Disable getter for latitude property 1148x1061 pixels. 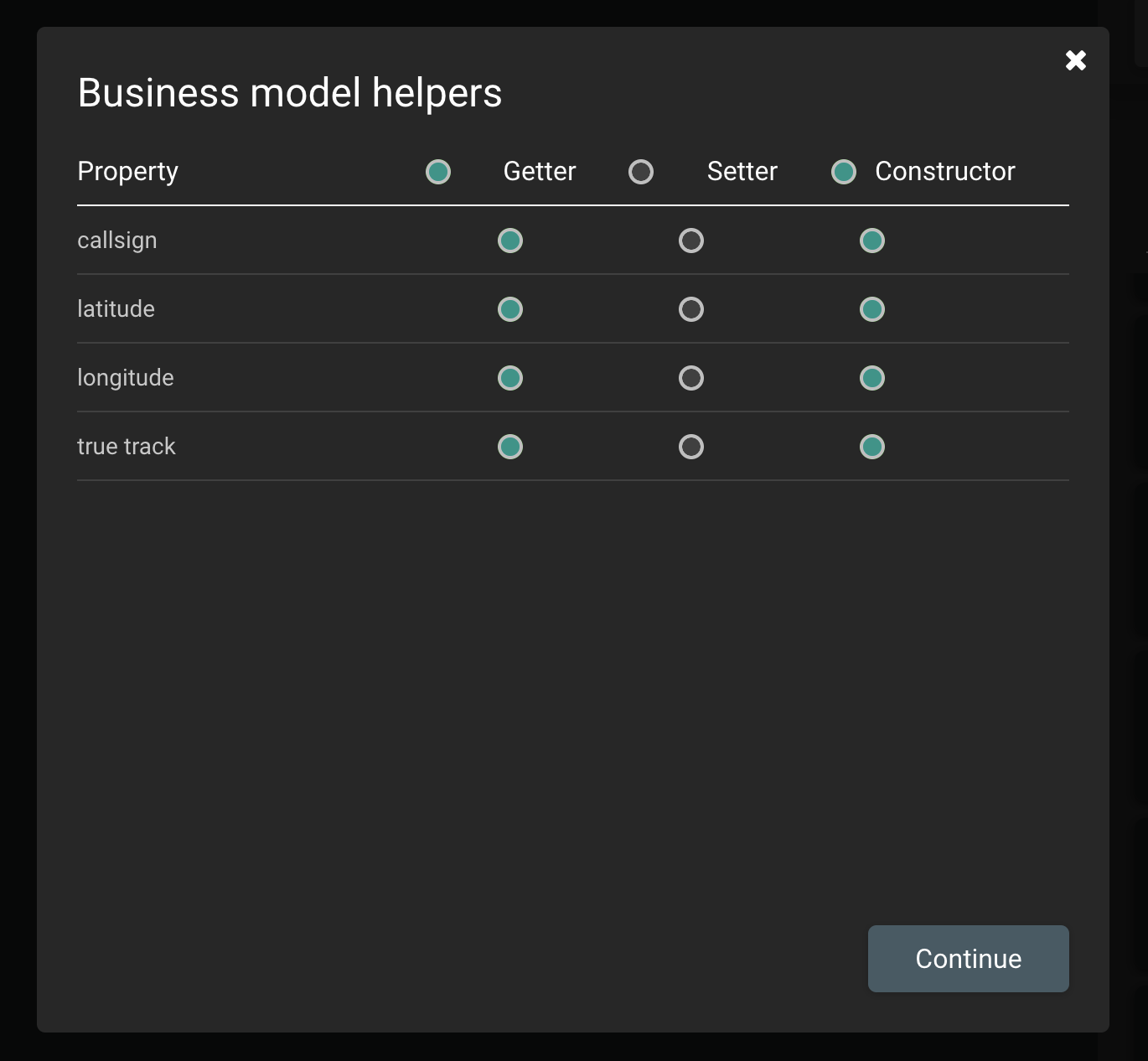(510, 309)
